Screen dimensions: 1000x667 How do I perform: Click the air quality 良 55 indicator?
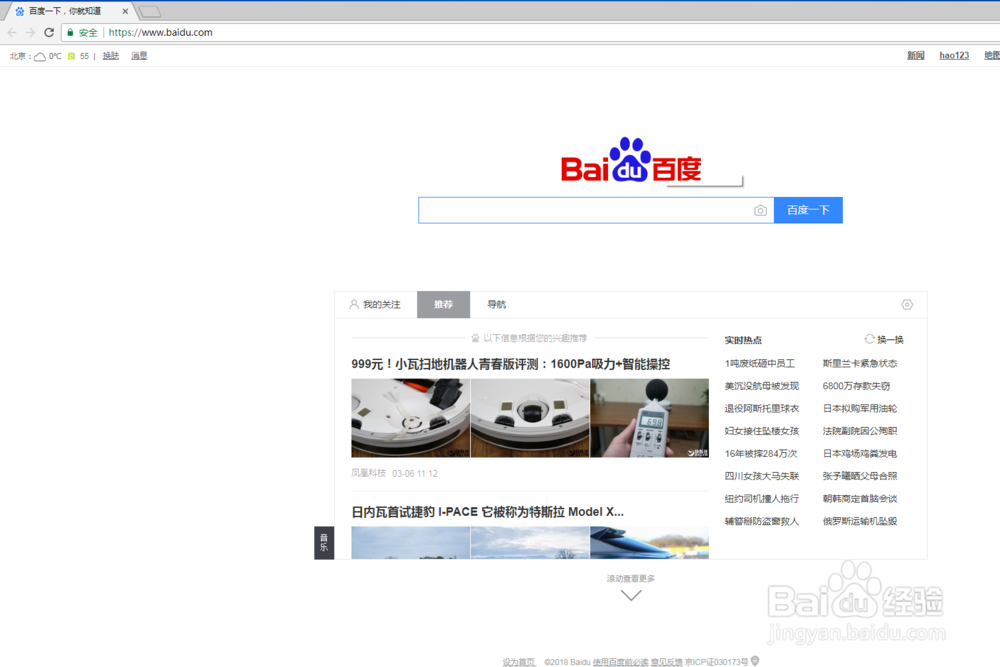(x=78, y=56)
